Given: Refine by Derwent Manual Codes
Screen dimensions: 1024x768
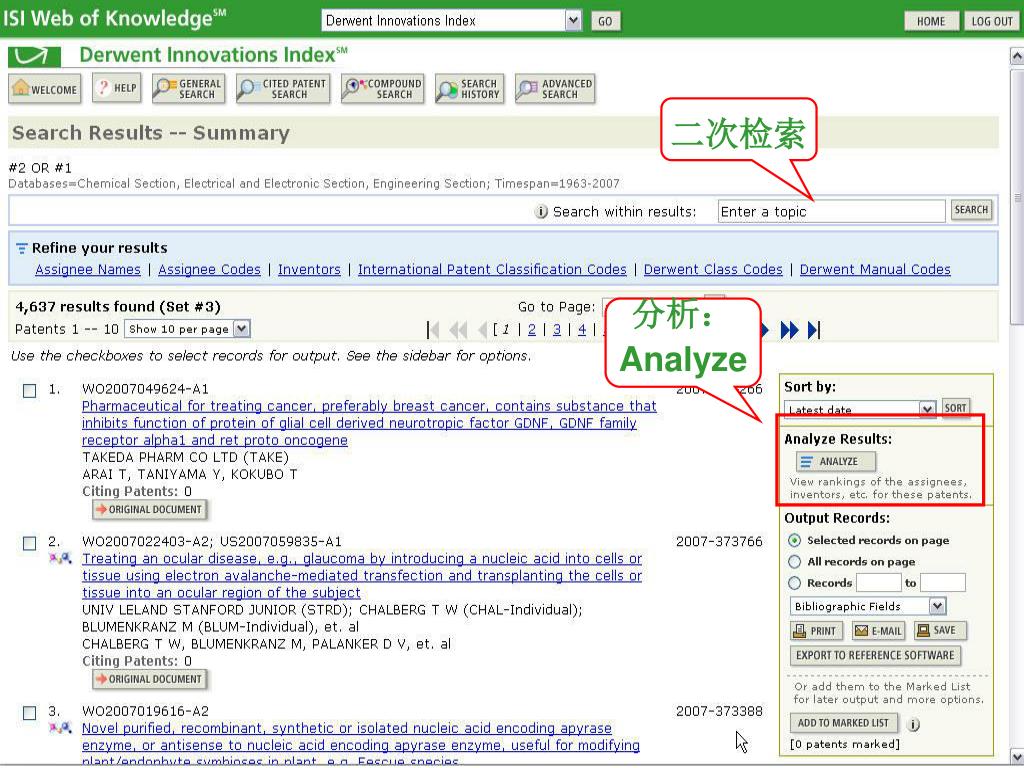Looking at the screenshot, I should pyautogui.click(x=875, y=270).
